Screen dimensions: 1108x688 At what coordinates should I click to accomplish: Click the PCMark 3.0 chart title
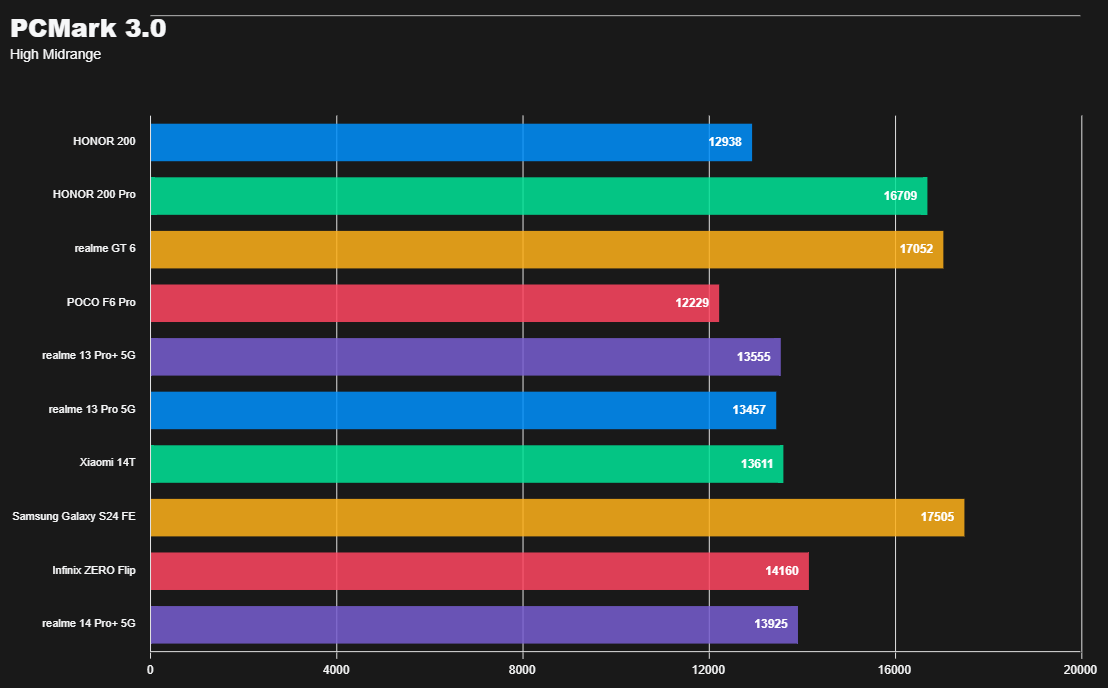(x=88, y=29)
